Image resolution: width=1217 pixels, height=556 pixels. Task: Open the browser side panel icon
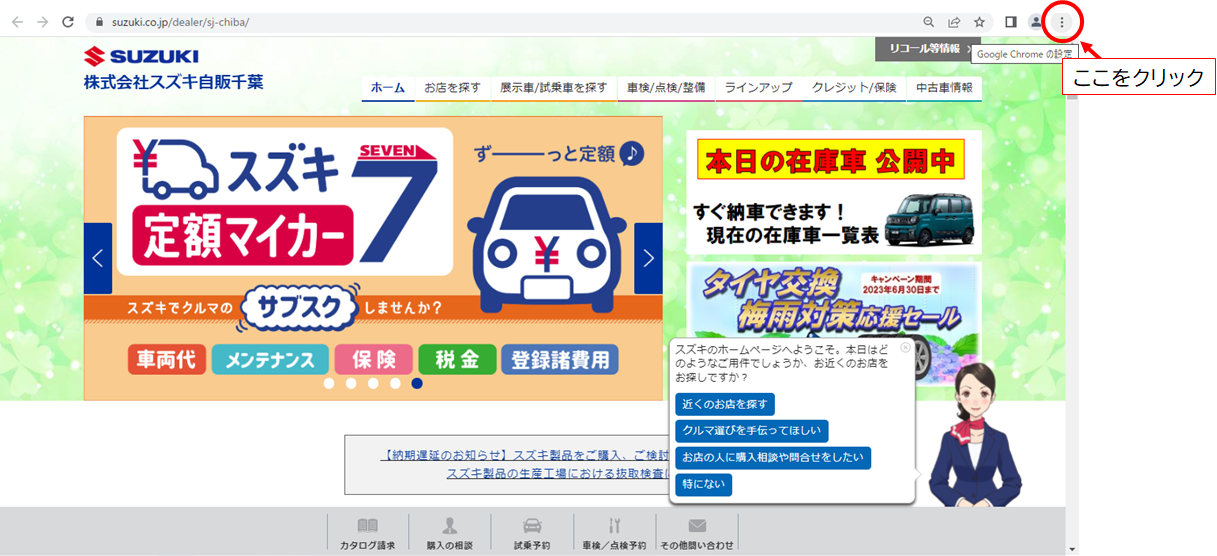click(1011, 21)
